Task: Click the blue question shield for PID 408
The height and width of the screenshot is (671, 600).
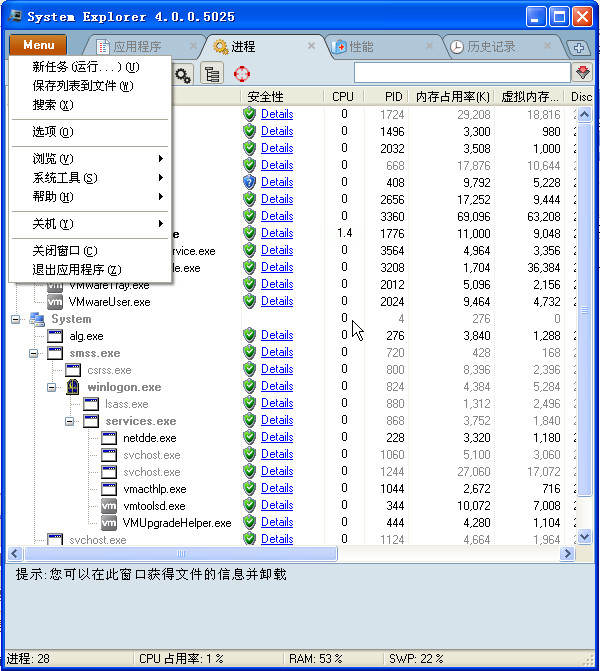Action: click(x=250, y=182)
